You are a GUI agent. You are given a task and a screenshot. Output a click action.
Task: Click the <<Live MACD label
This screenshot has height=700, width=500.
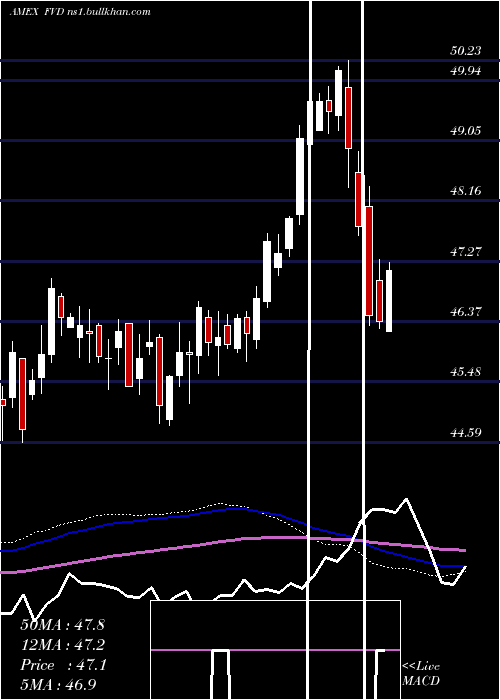[421, 673]
